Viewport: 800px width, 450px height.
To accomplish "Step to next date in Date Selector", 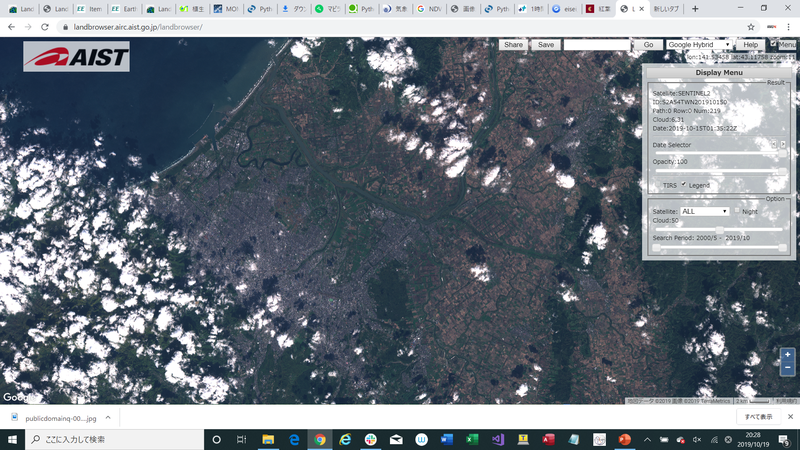I will tap(783, 145).
